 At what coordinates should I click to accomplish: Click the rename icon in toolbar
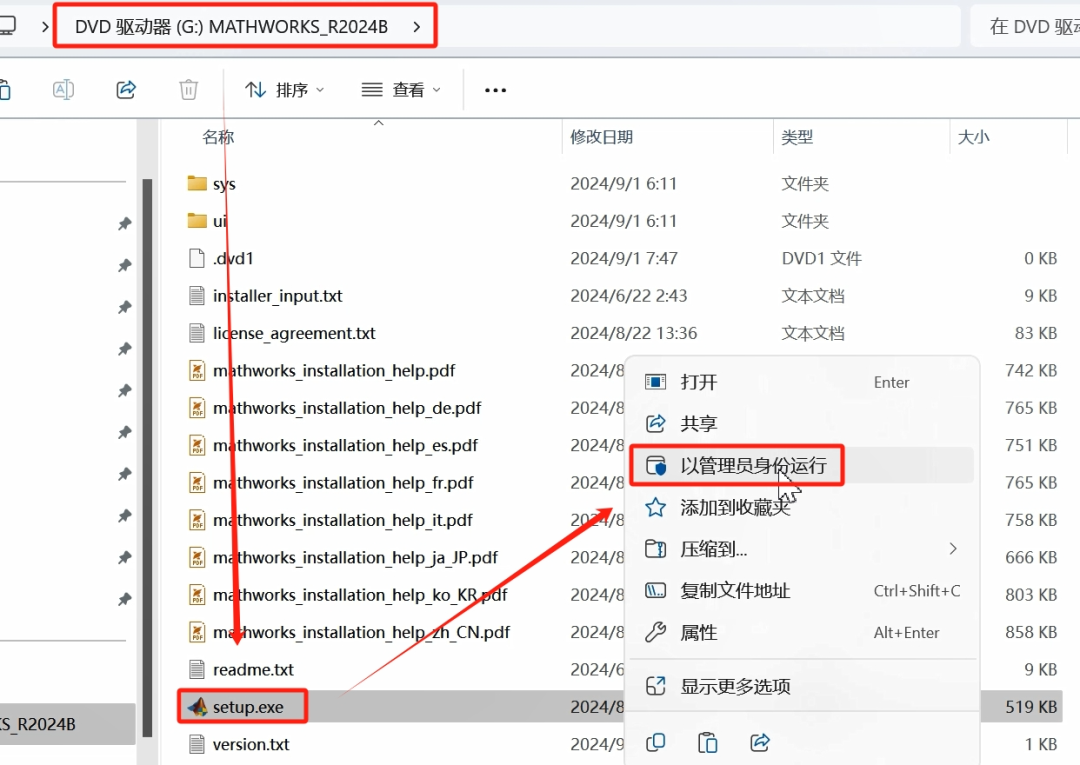[63, 90]
